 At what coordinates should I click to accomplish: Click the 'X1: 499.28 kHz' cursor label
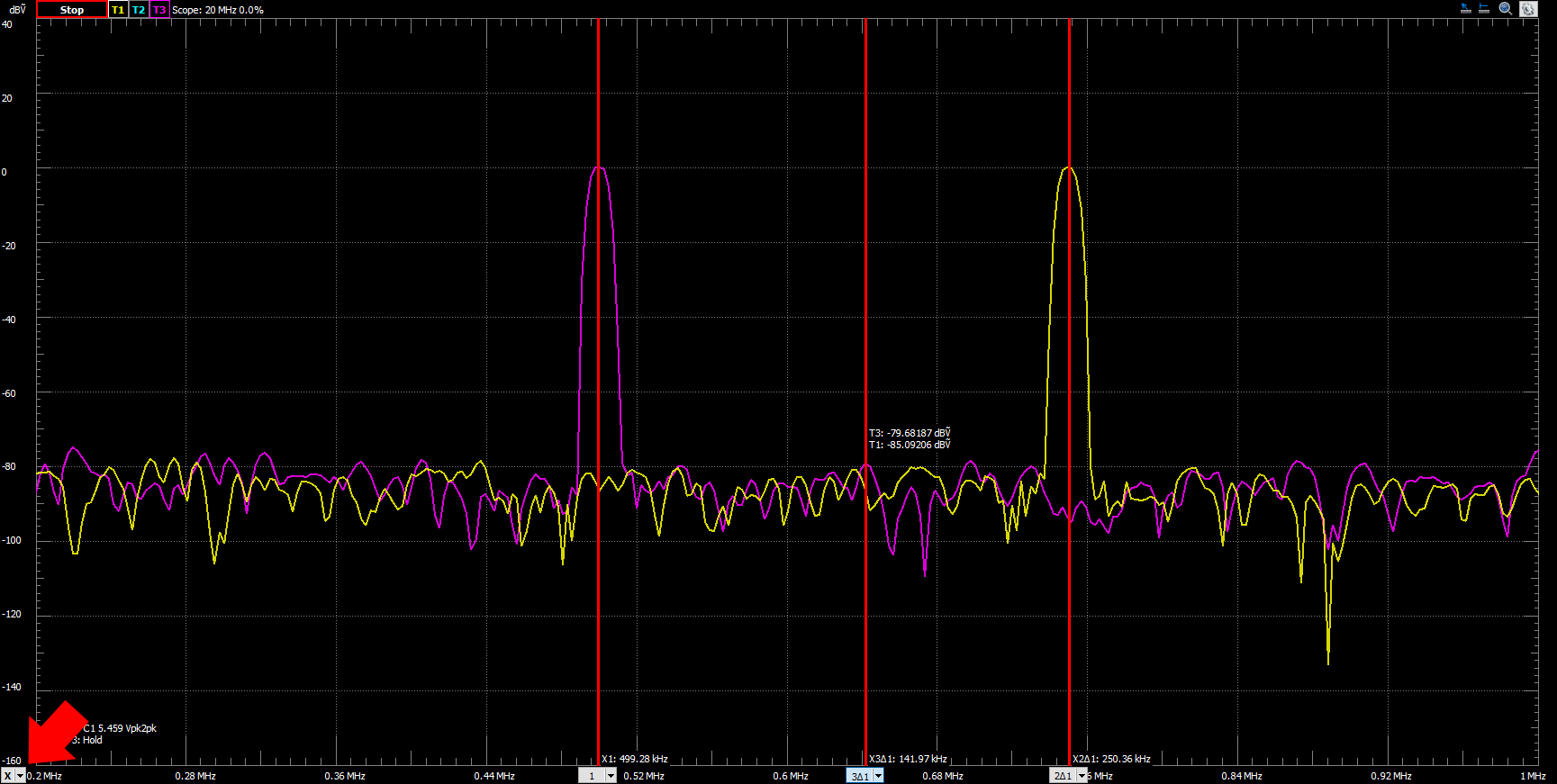(635, 759)
